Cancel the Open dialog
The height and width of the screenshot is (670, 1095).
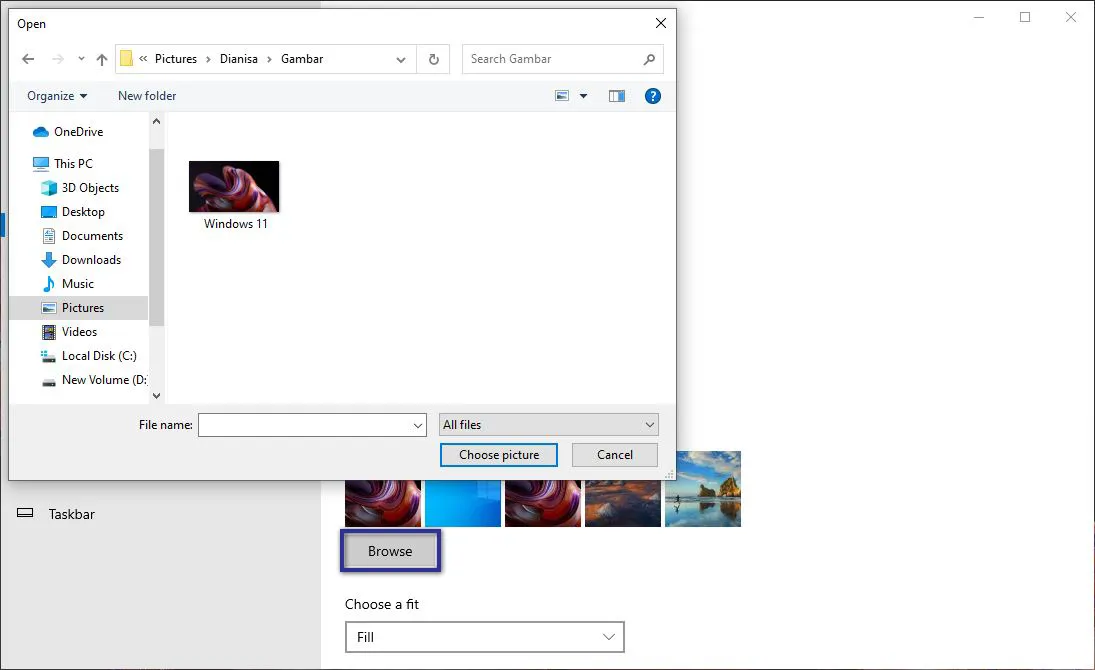(x=614, y=455)
